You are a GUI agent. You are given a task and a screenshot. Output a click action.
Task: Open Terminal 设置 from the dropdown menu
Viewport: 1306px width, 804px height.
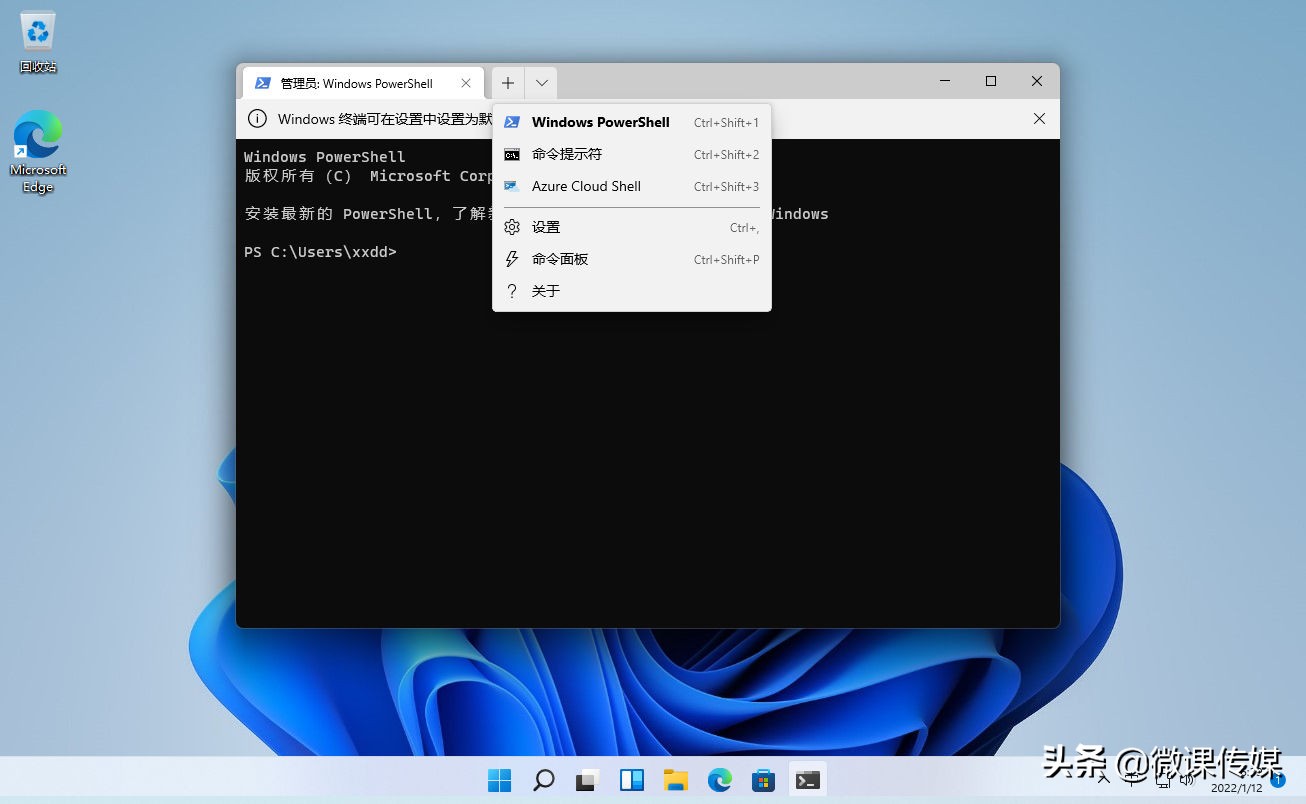546,227
